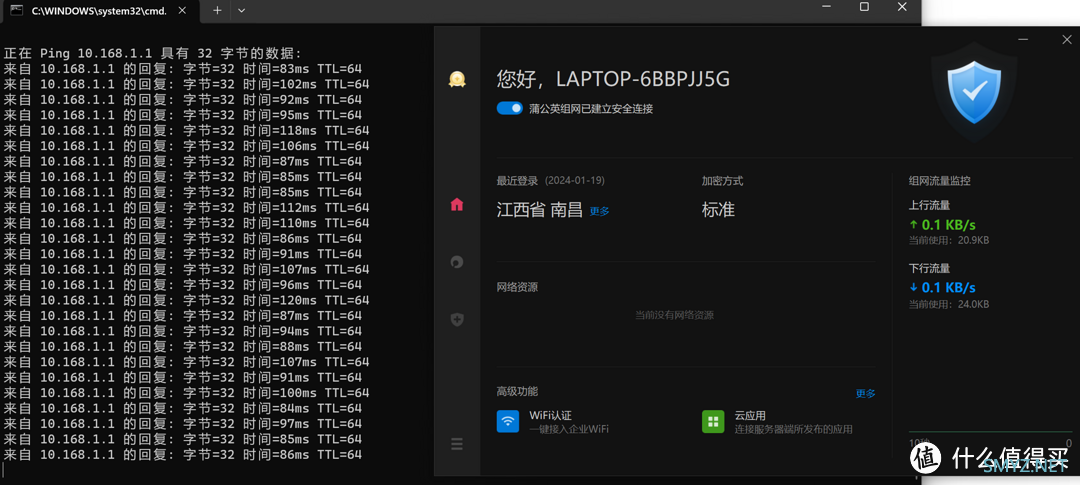Maximize the cmd terminal window

[864, 7]
